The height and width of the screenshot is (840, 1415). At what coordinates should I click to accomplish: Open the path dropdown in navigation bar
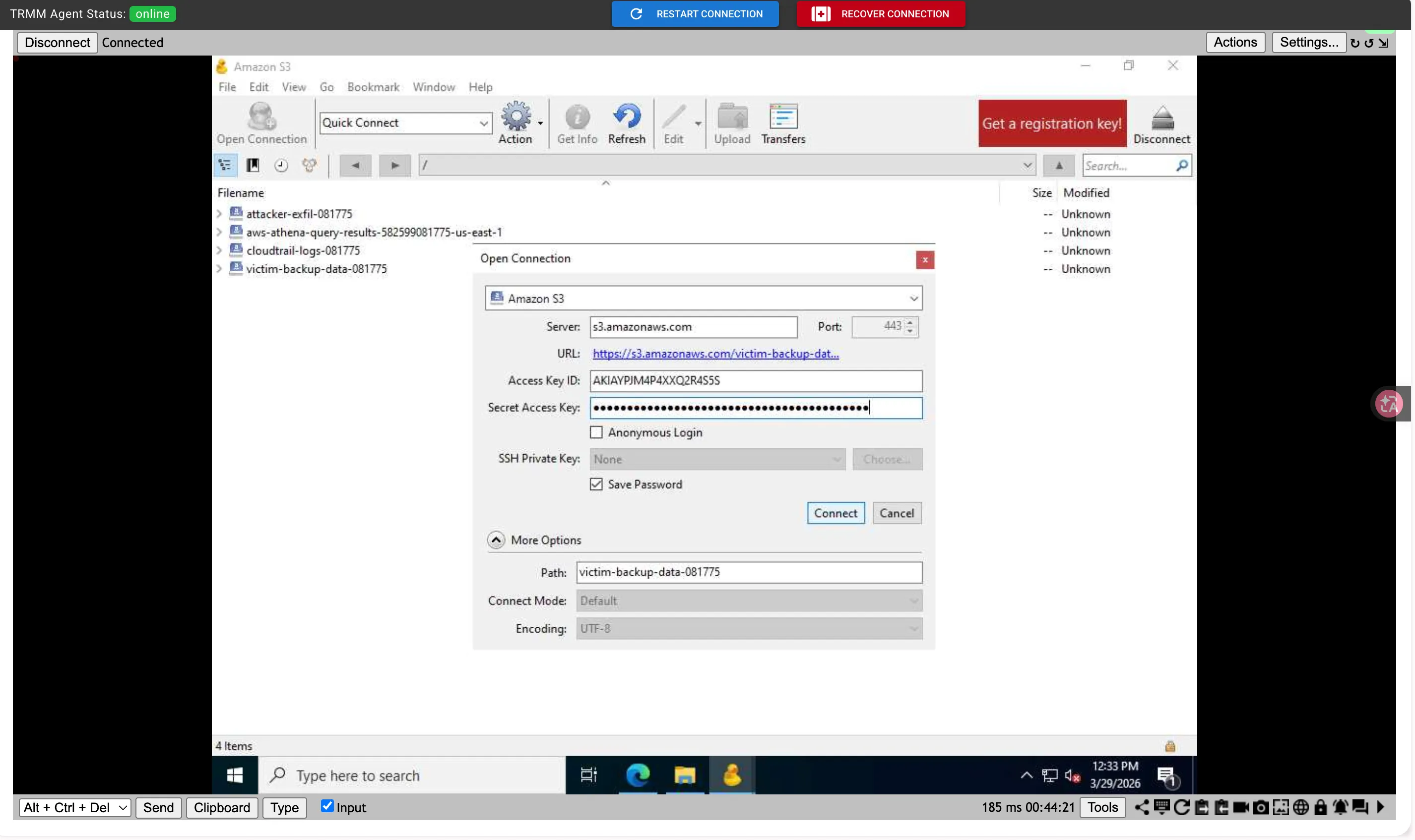pyautogui.click(x=1027, y=165)
